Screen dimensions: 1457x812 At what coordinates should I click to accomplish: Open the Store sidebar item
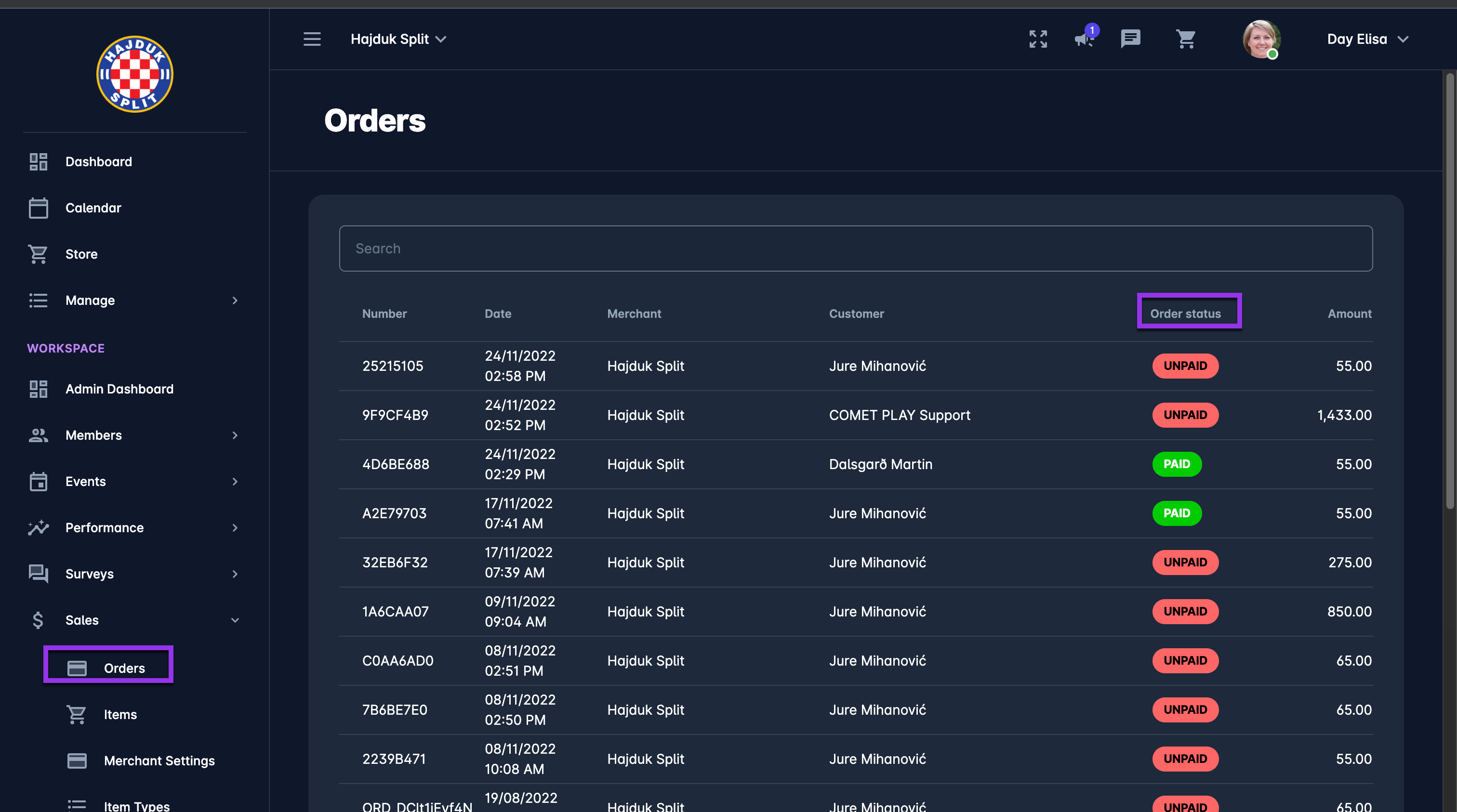[x=81, y=254]
